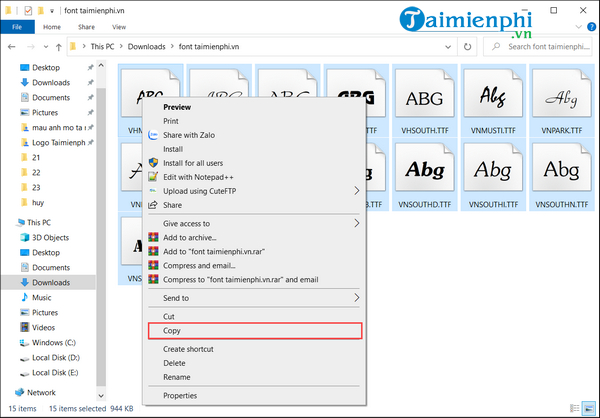This screenshot has height=418, width=600.
Task: Expand Upload using CuteFTP submenu
Action: pos(254,191)
